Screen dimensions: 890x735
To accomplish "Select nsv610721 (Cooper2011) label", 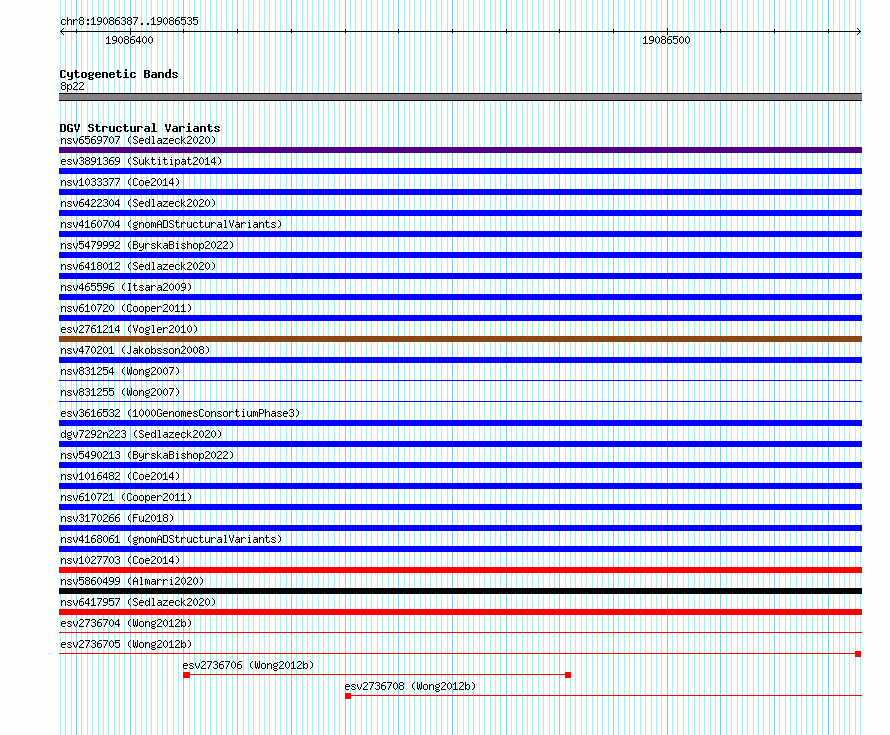I will click(126, 497).
